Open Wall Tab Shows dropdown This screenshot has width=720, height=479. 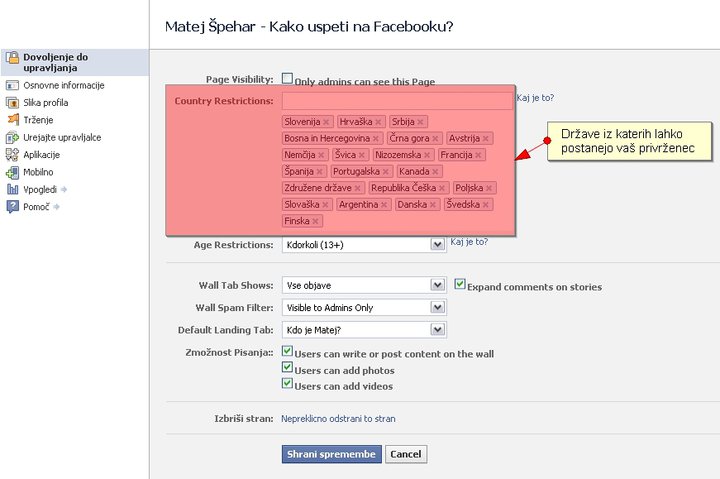click(x=364, y=285)
